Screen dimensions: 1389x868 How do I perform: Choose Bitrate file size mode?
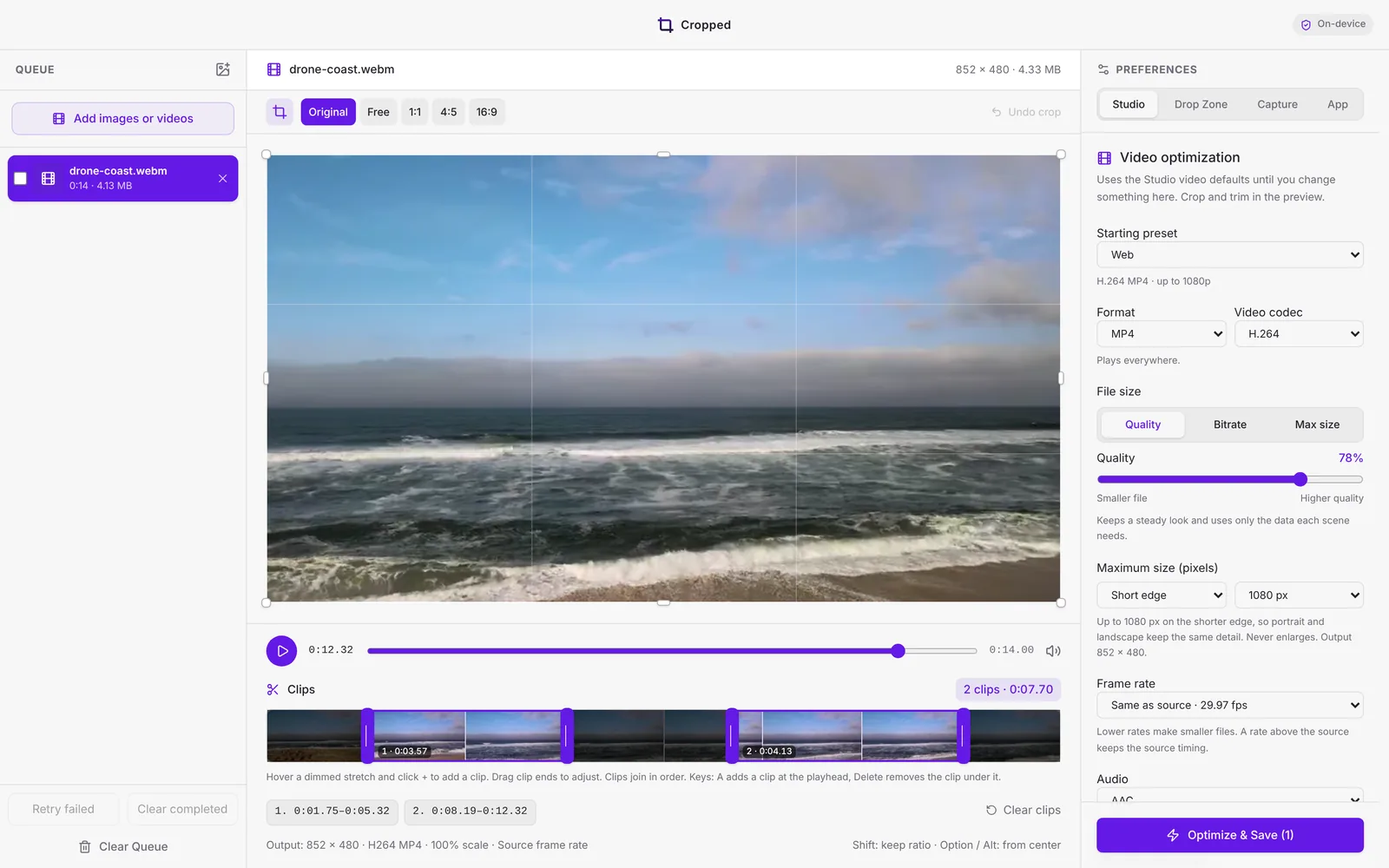[1230, 424]
